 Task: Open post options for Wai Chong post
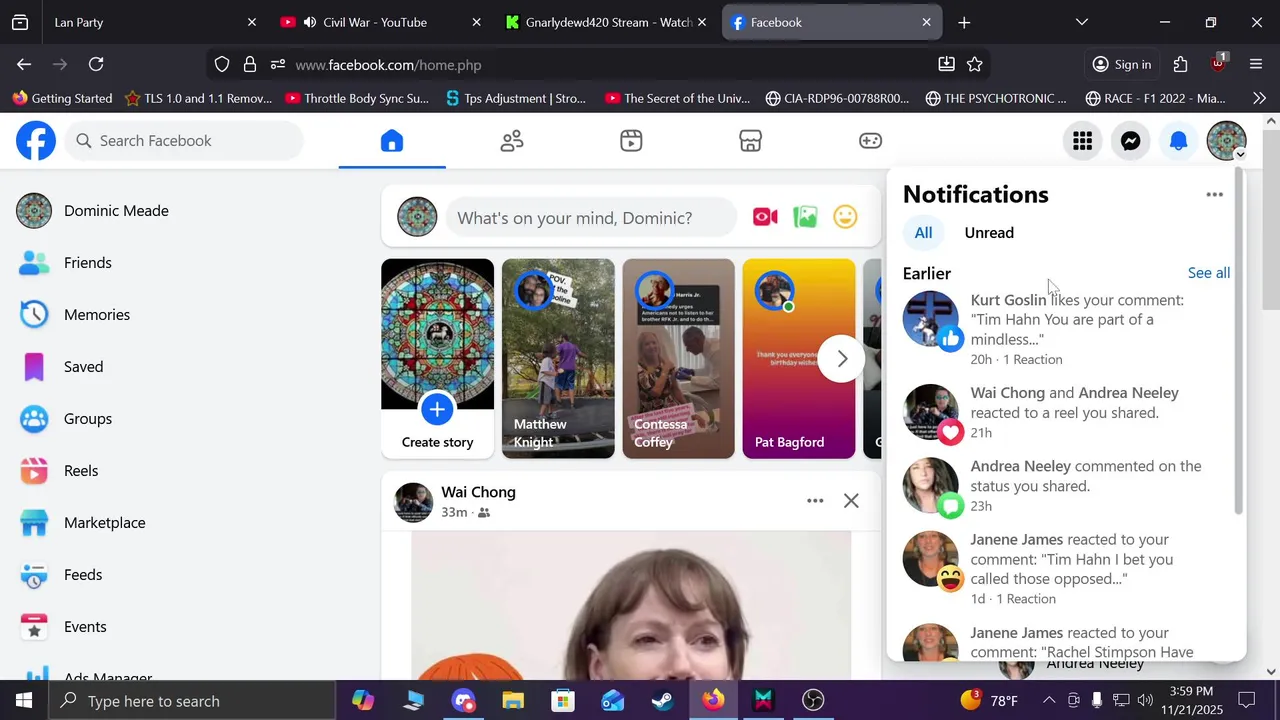click(815, 501)
